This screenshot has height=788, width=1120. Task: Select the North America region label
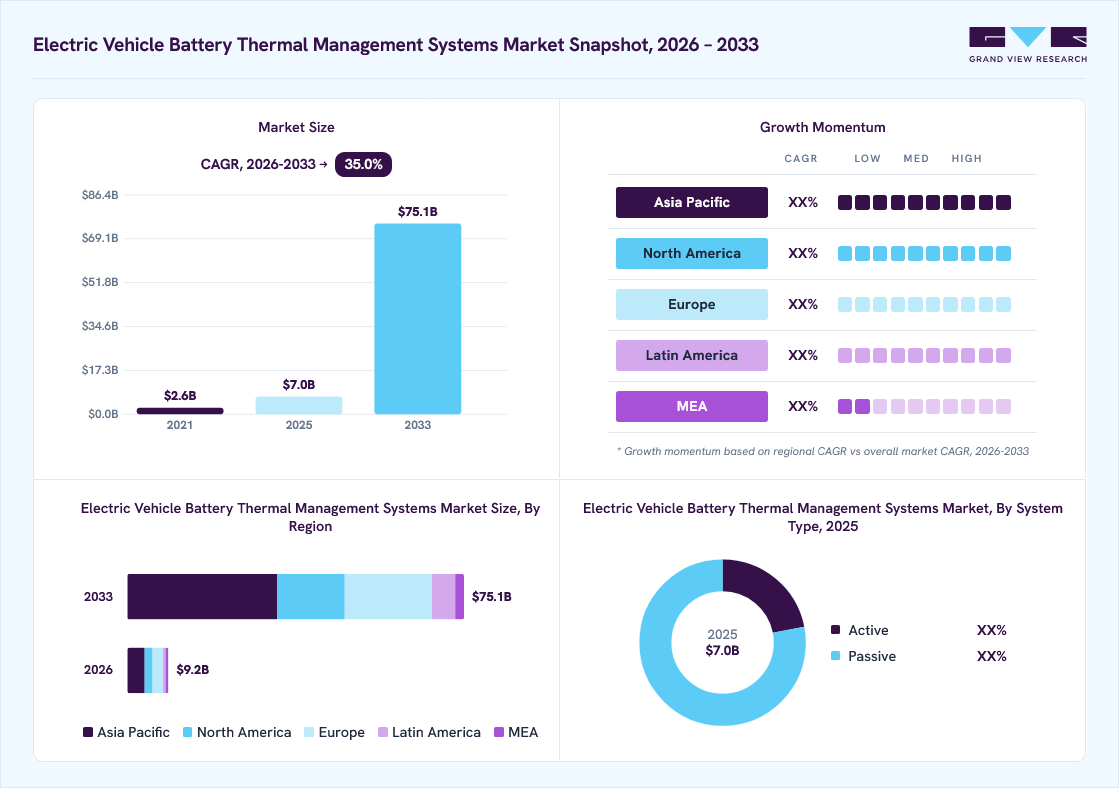691,254
